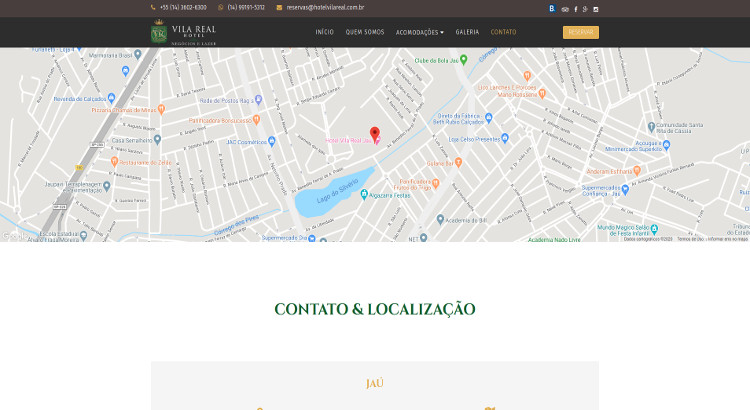Click the Contato & Localização heading

coord(375,309)
